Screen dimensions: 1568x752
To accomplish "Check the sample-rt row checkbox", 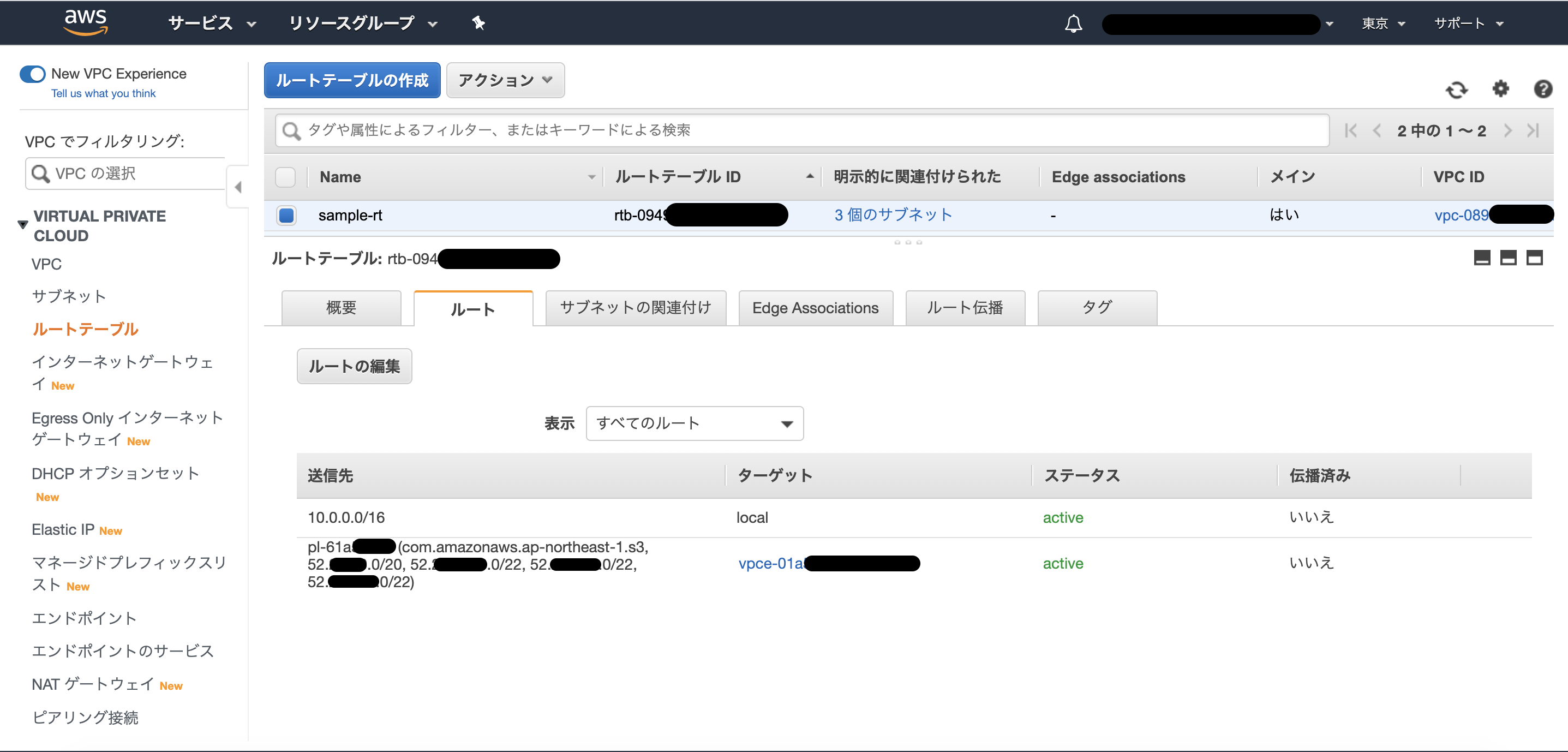I will (286, 215).
